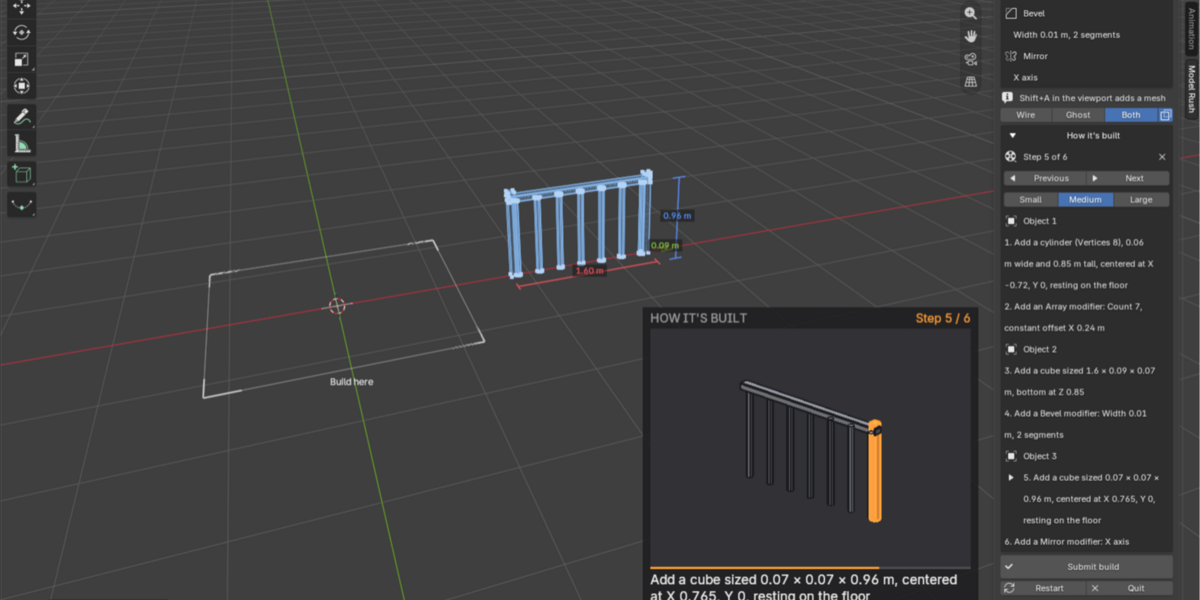1200x600 pixels.
Task: Click Submit build
Action: 1087,567
